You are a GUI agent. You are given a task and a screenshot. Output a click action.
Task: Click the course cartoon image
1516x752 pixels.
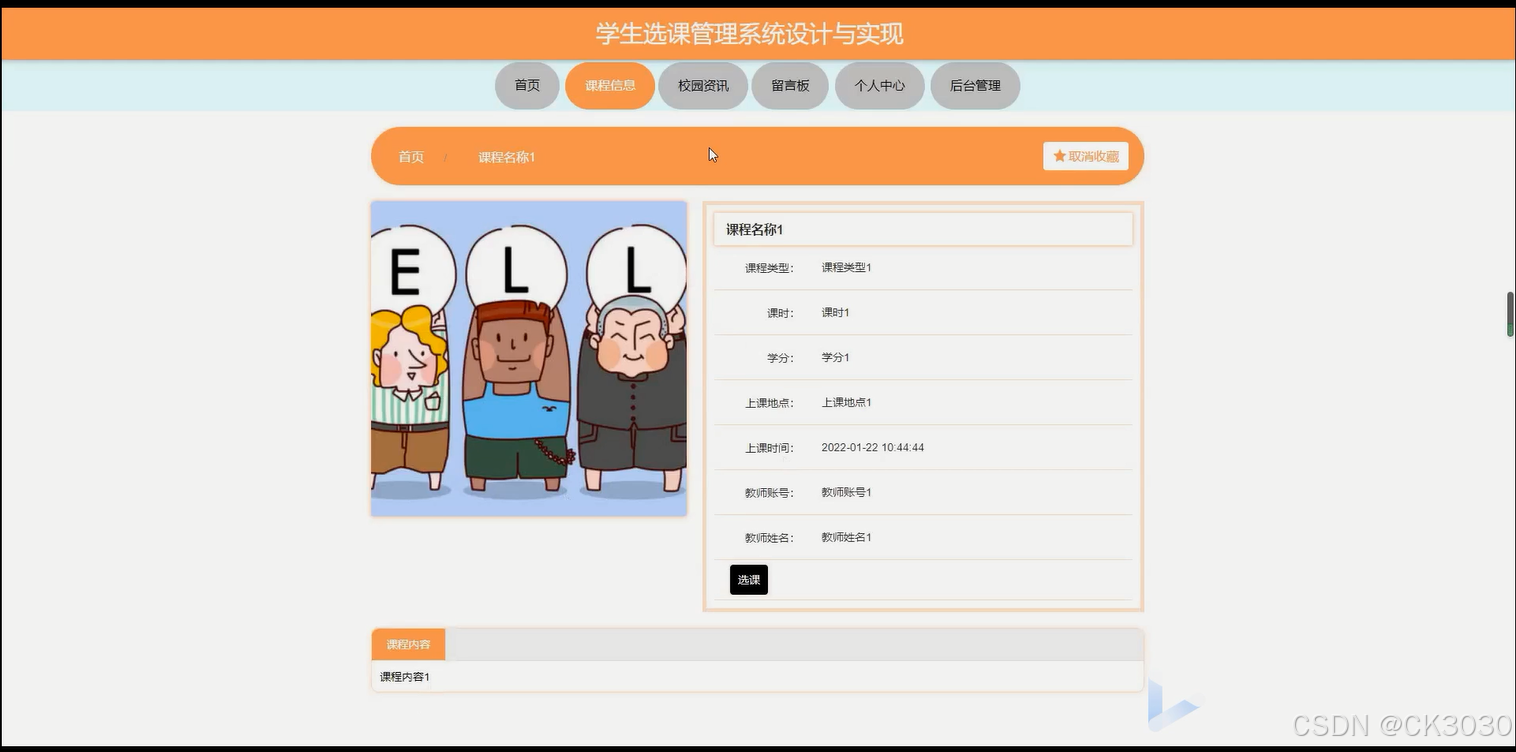point(529,358)
